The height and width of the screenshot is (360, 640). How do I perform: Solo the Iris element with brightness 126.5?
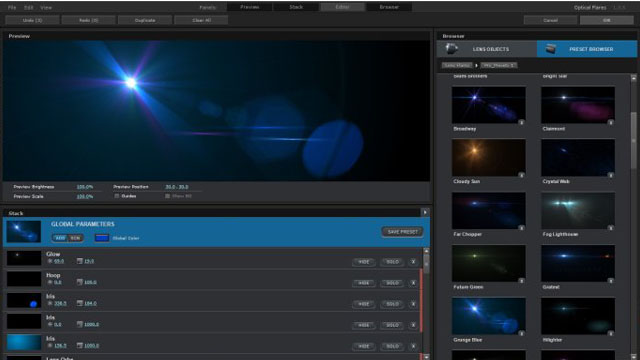pos(392,346)
